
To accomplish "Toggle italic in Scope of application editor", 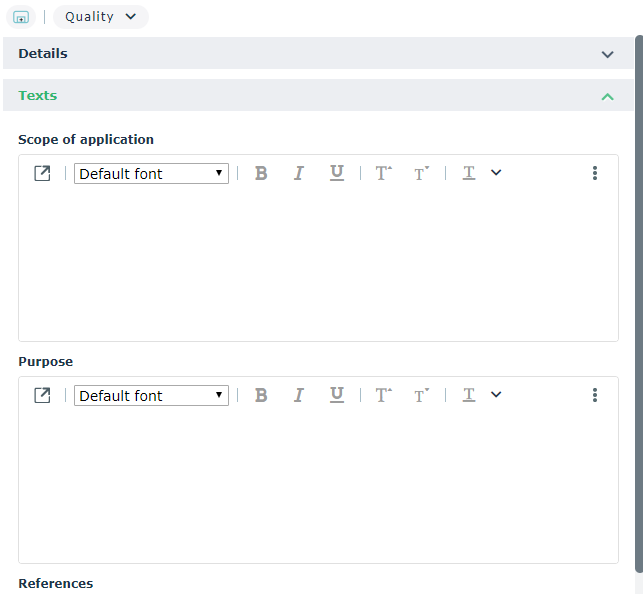I will [x=298, y=173].
